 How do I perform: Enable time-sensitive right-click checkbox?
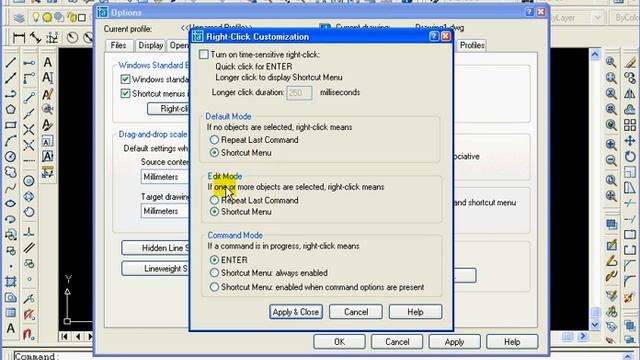click(204, 54)
